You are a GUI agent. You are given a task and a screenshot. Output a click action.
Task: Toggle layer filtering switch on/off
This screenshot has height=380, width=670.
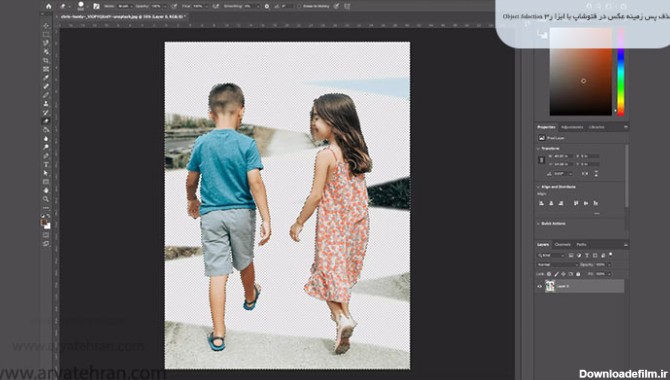611,254
